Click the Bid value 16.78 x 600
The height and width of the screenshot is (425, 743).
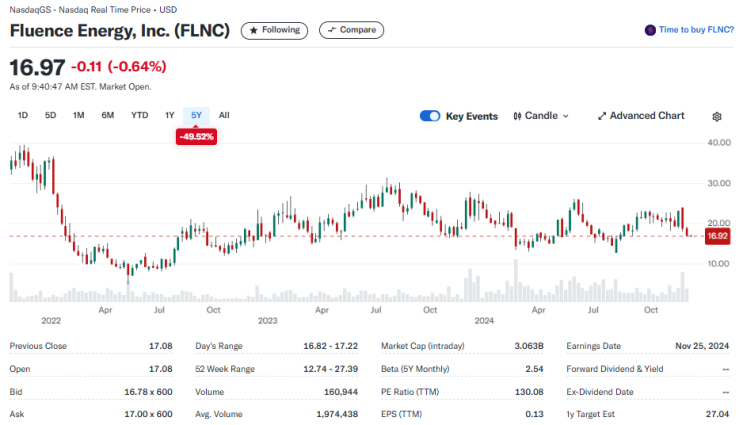click(x=148, y=392)
